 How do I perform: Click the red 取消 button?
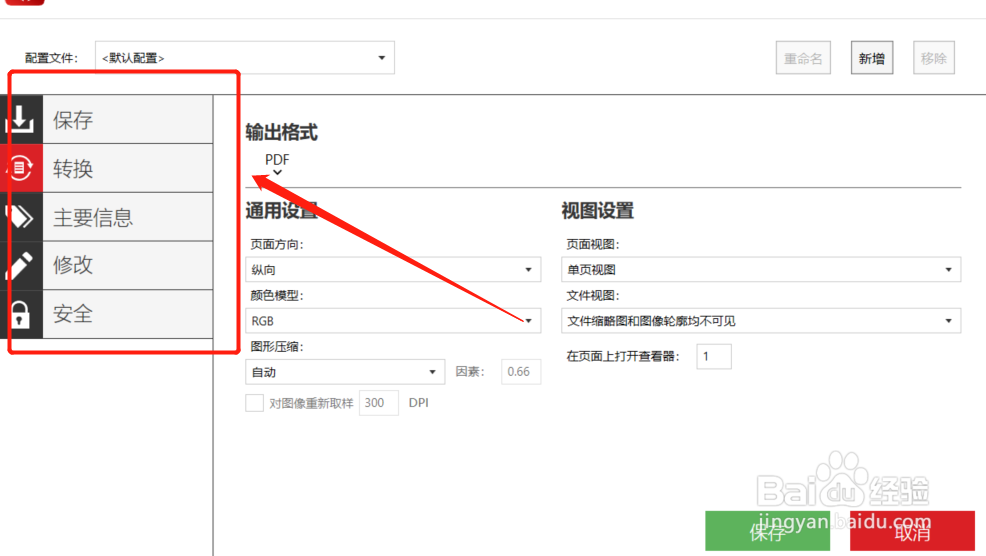pyautogui.click(x=912, y=531)
